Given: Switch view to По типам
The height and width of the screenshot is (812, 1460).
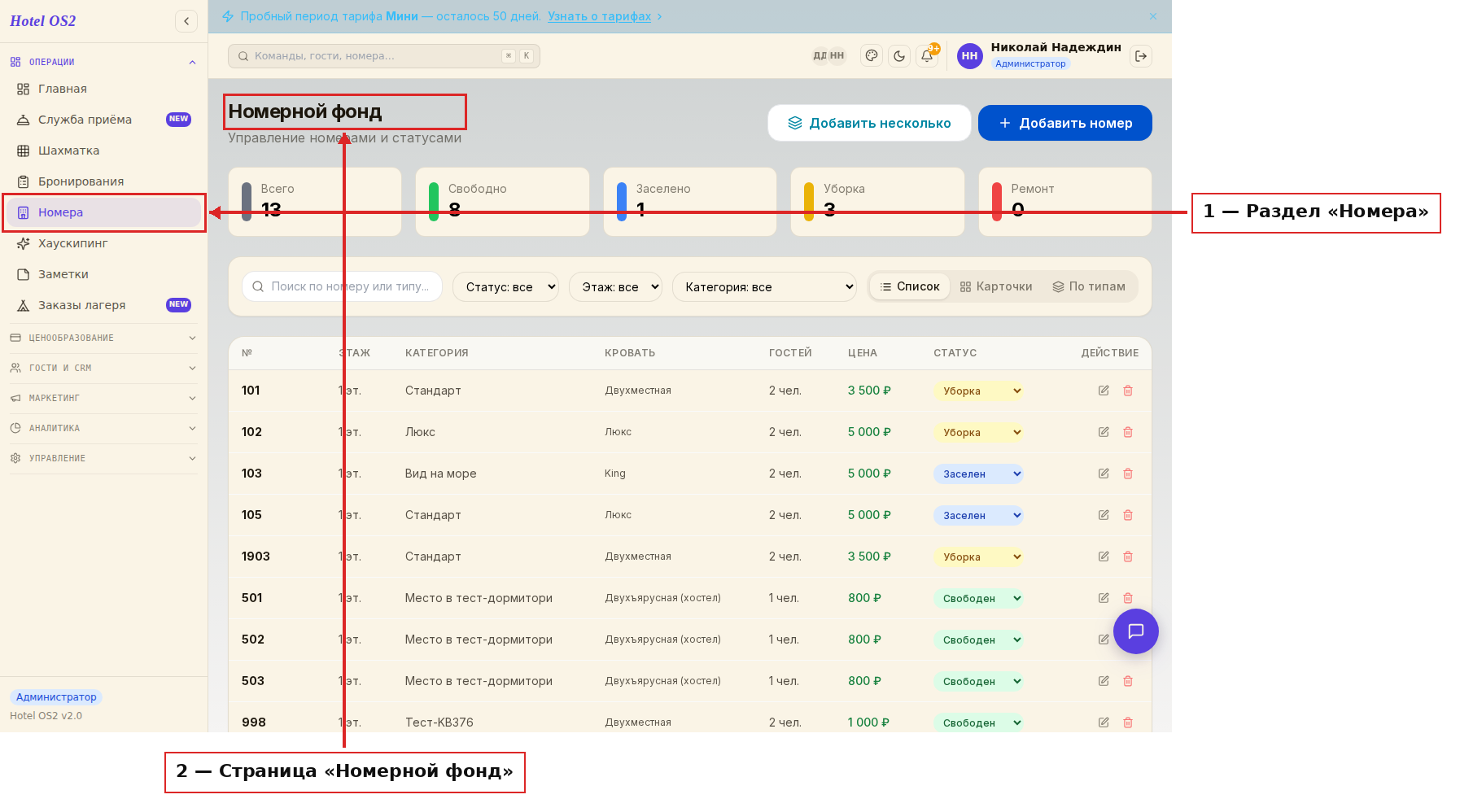Looking at the screenshot, I should click(1089, 286).
